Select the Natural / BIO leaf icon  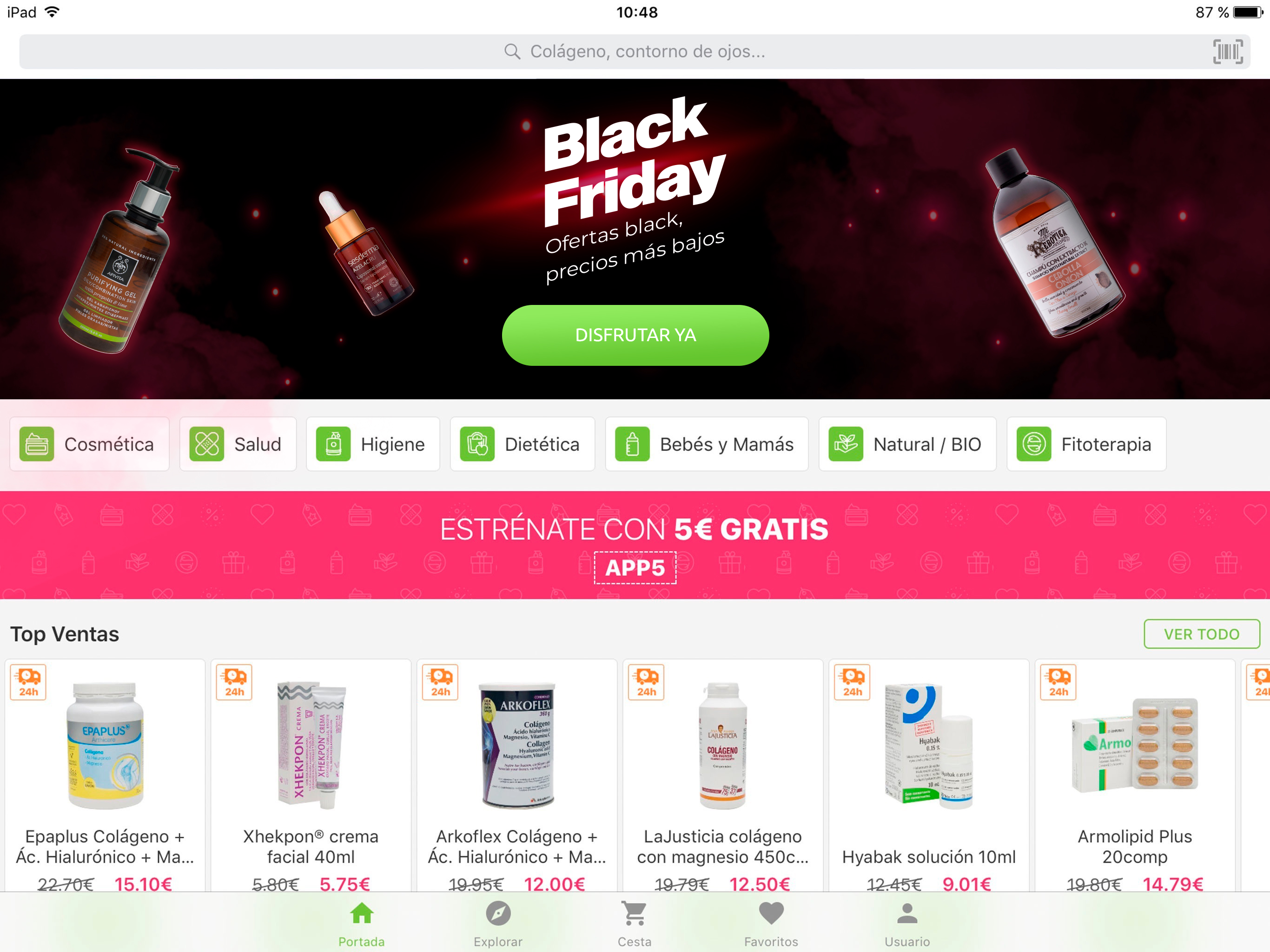[846, 444]
